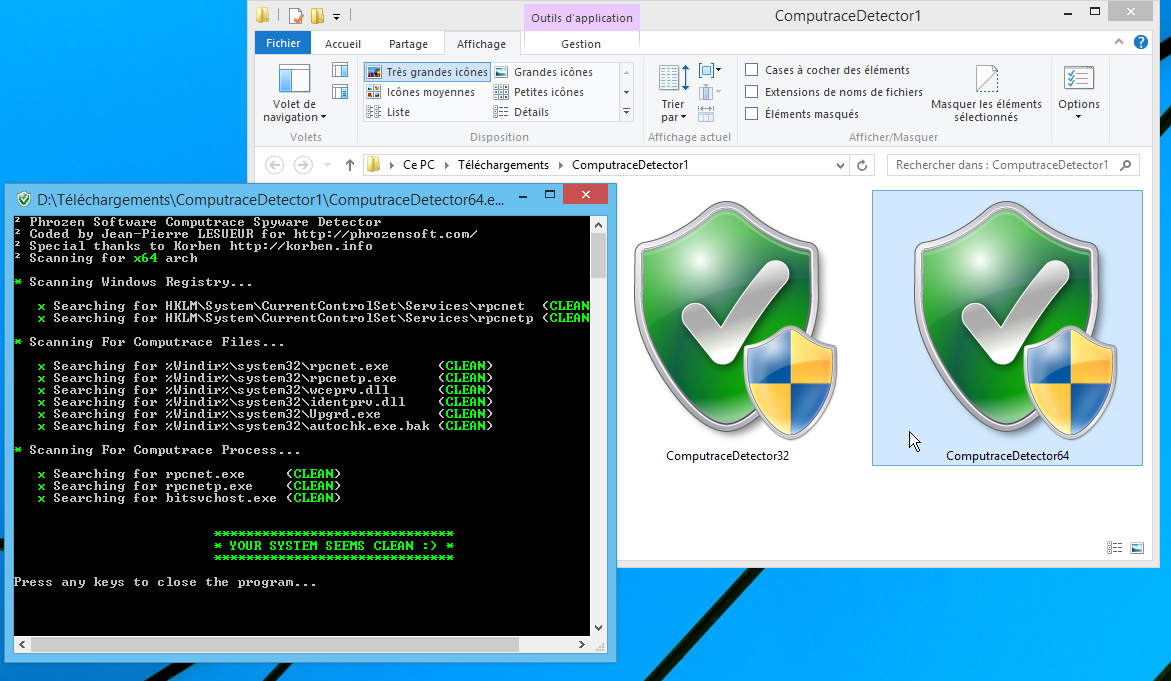Click Ce PC in the address bar
Screen dimensions: 1171x681
(418, 165)
